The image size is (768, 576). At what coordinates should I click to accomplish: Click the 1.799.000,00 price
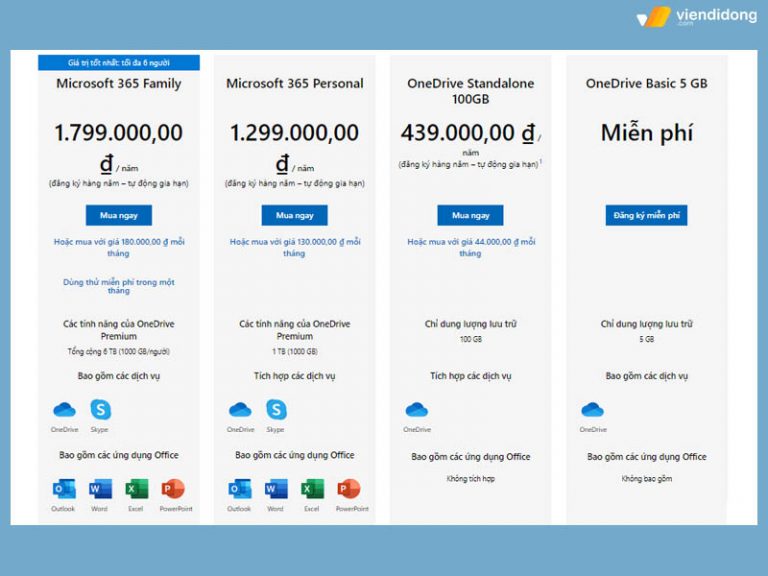point(119,133)
